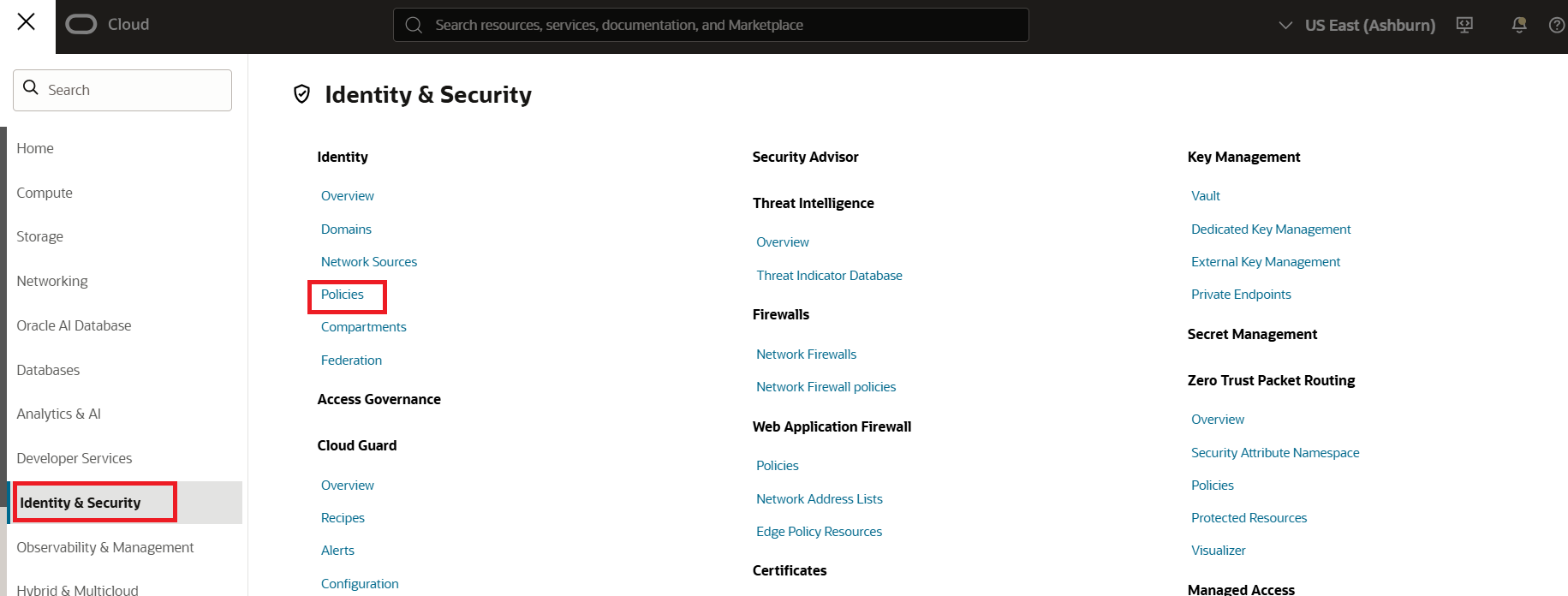Viewport: 1568px width, 596px height.
Task: Select Developer Services in the menu
Action: [75, 458]
